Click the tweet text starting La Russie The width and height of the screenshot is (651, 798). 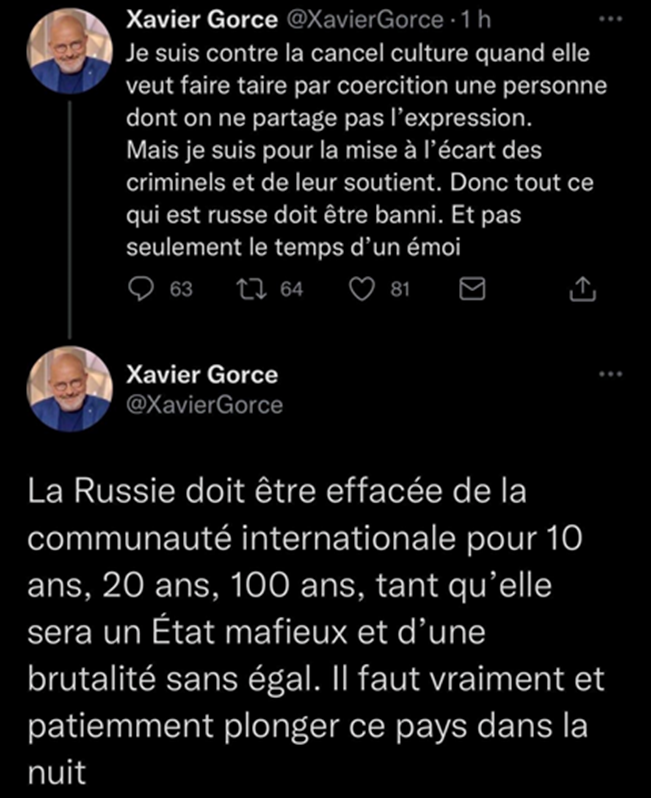316,632
